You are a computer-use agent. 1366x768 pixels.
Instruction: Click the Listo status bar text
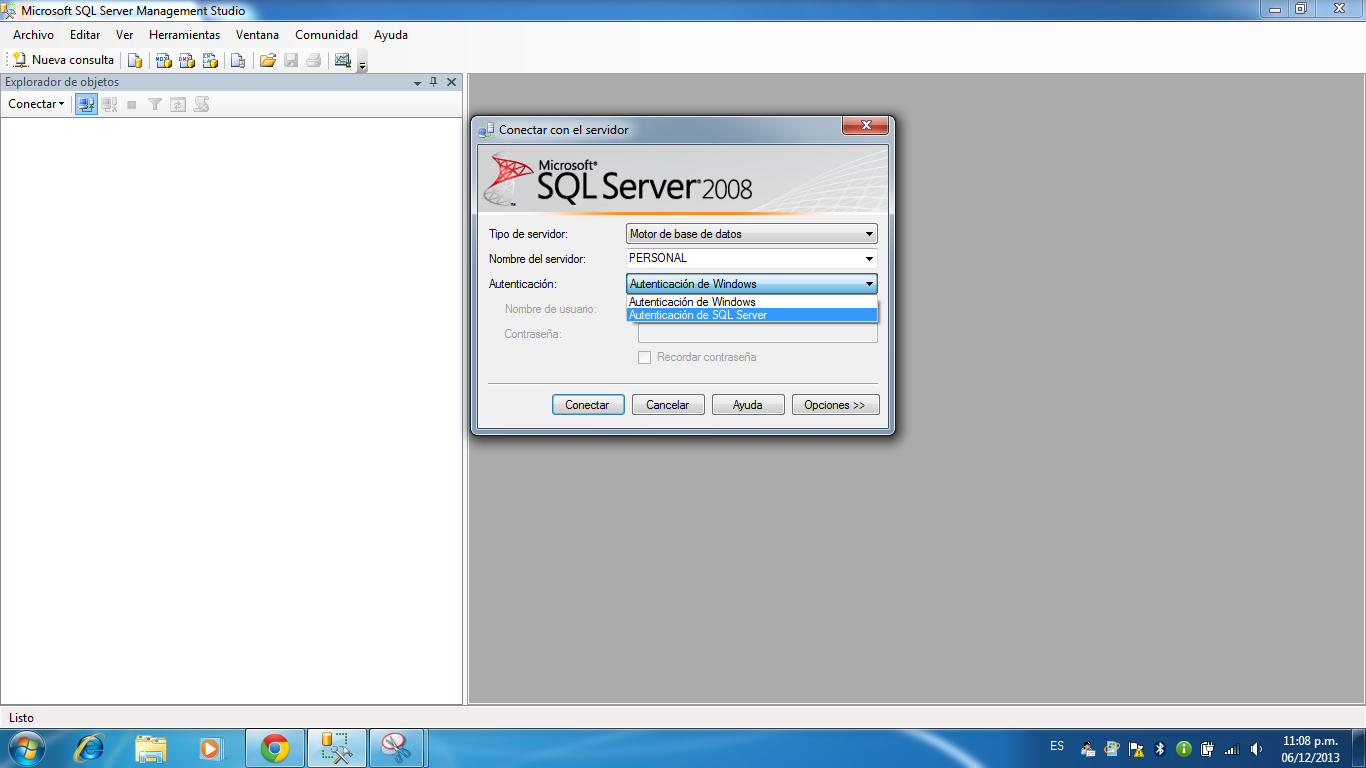(21, 718)
